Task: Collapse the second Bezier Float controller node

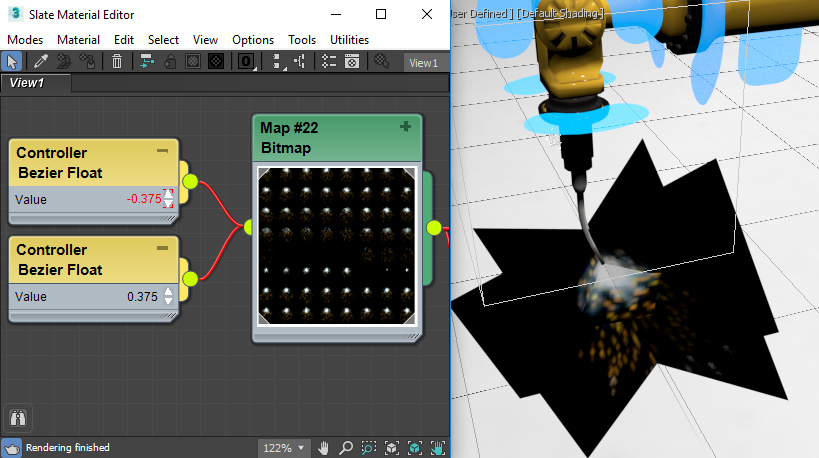Action: tap(162, 248)
